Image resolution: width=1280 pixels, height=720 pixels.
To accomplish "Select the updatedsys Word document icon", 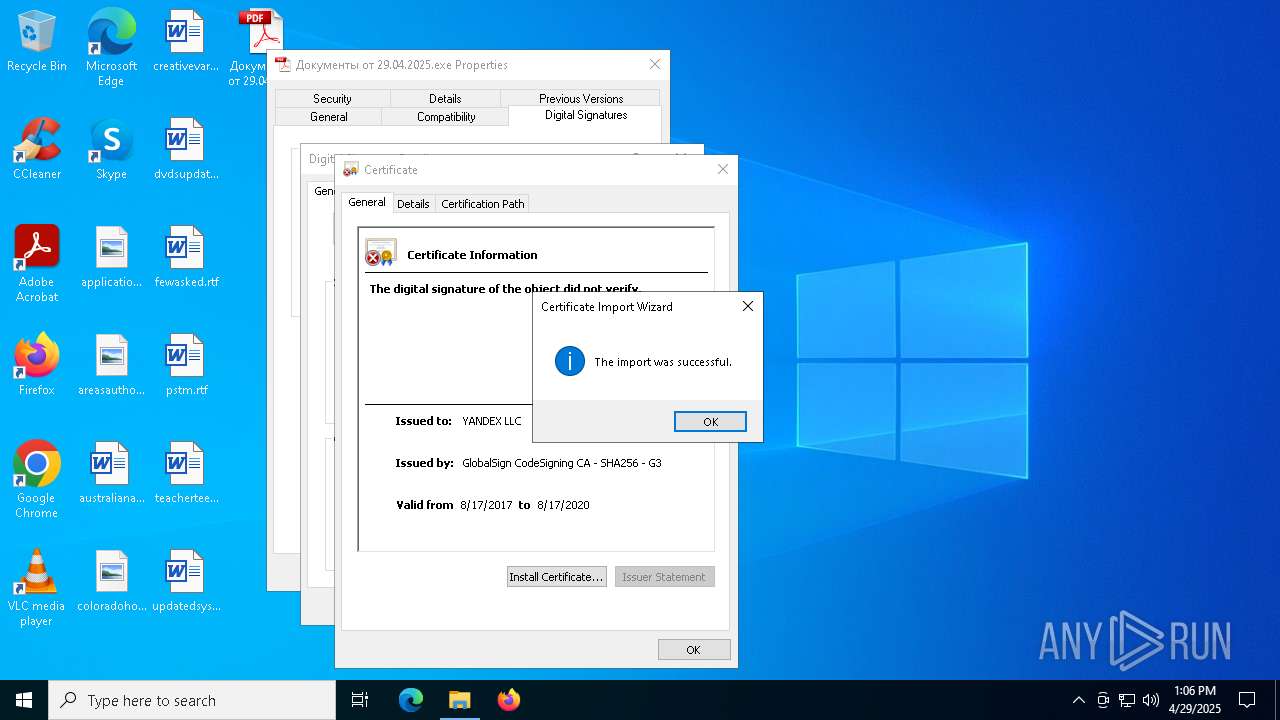I will pyautogui.click(x=185, y=582).
